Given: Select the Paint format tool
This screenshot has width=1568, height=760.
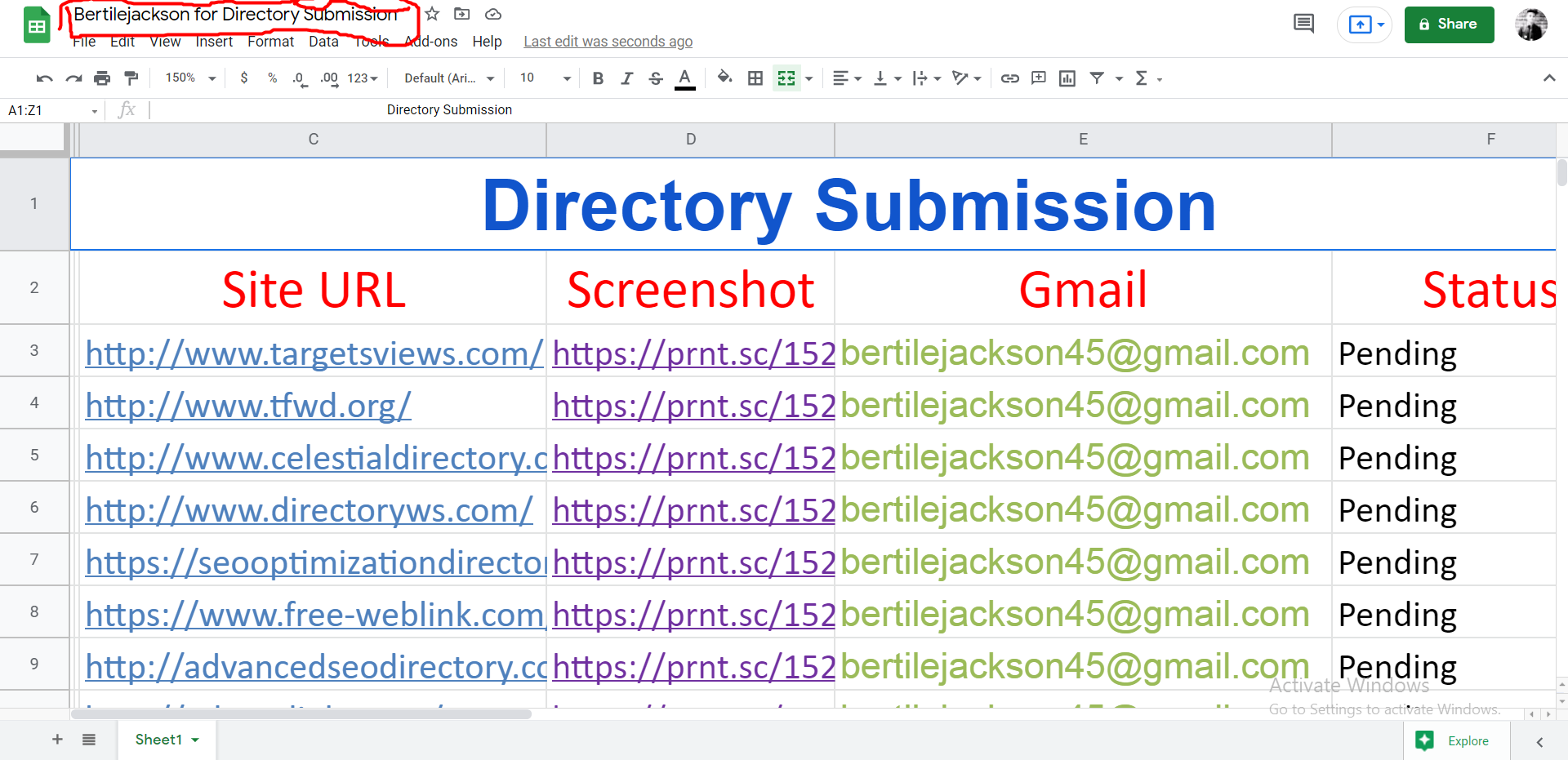Looking at the screenshot, I should click(x=131, y=78).
